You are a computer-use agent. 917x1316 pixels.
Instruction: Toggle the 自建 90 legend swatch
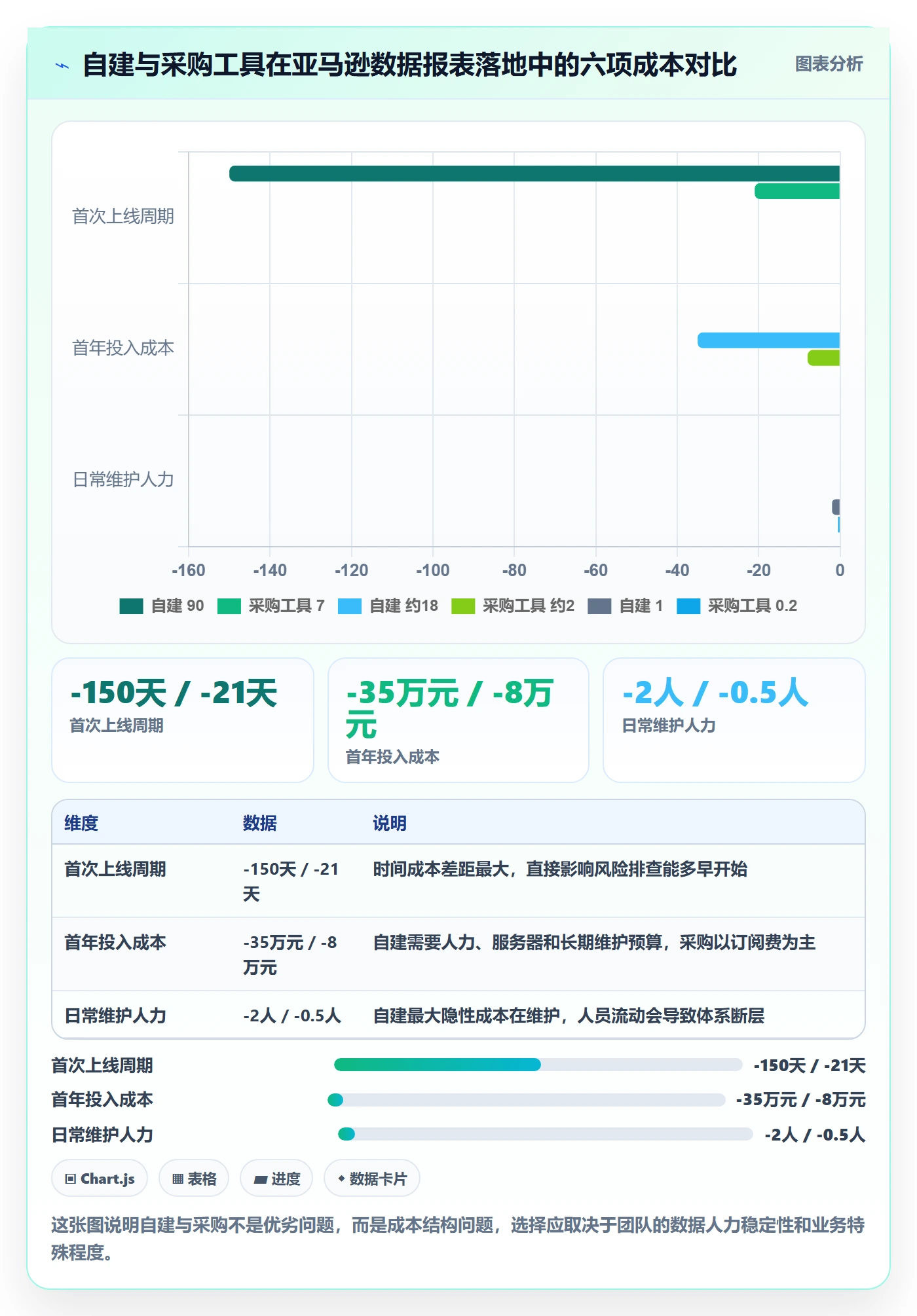(131, 606)
